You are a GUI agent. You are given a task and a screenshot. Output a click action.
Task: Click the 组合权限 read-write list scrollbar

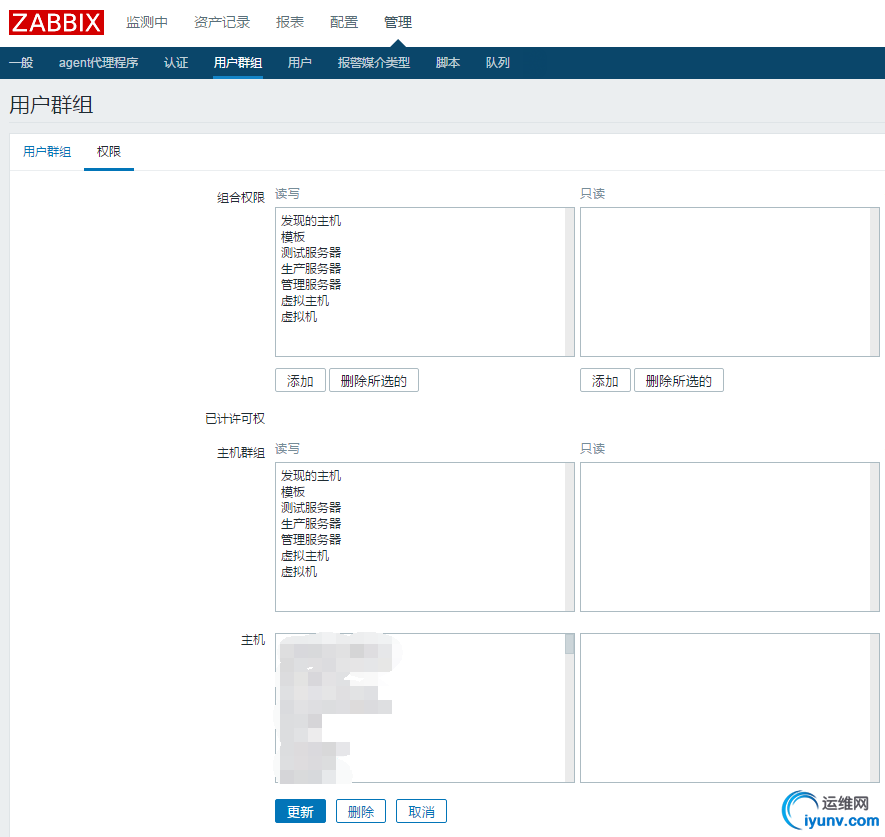click(x=569, y=282)
